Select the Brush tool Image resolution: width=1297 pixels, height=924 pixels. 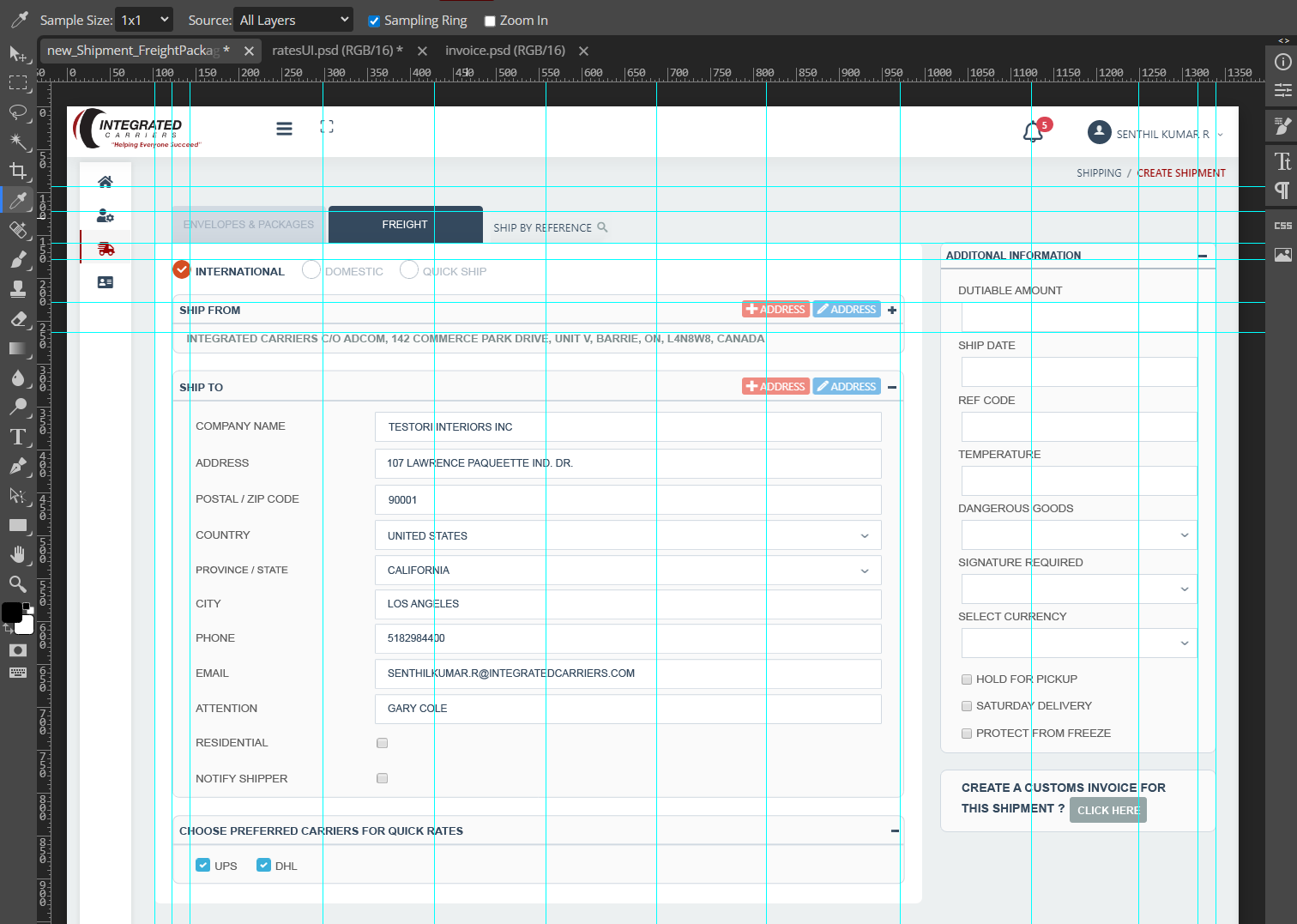click(17, 259)
